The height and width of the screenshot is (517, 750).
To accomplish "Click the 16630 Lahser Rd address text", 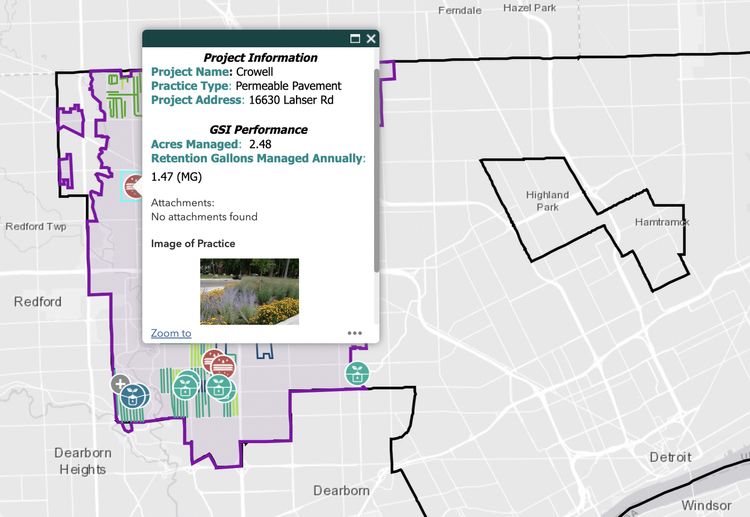I will pos(291,100).
